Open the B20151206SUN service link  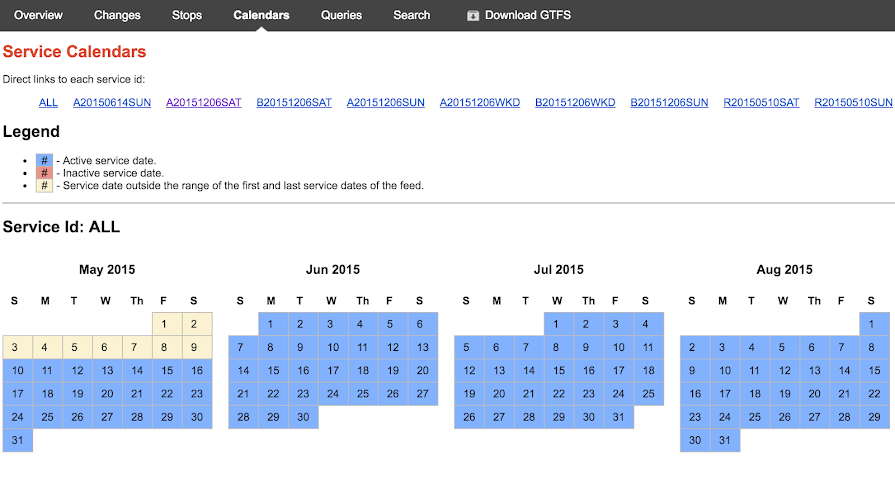tap(670, 103)
